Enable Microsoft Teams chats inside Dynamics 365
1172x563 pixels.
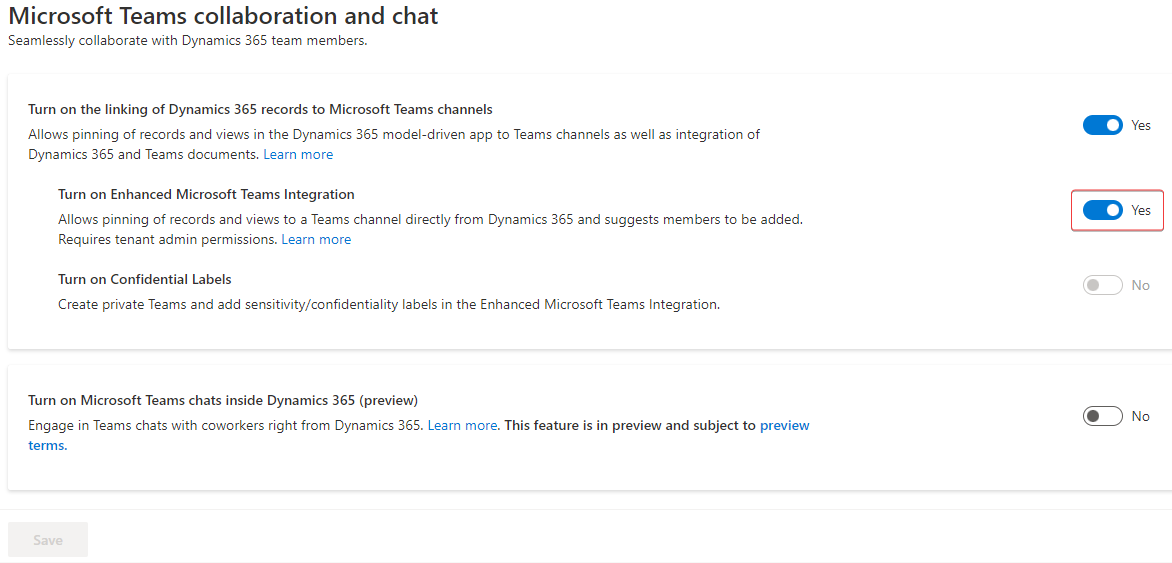click(1102, 416)
